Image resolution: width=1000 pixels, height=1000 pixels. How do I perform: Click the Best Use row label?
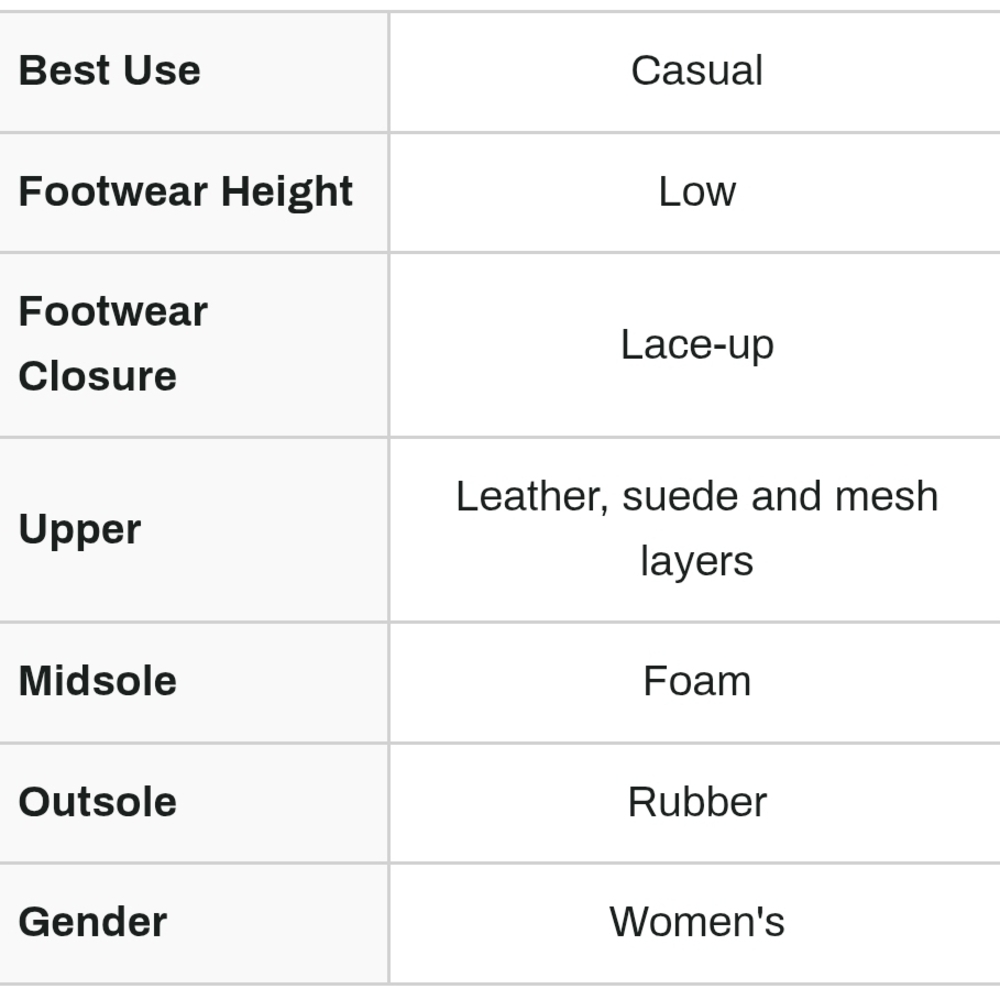pyautogui.click(x=110, y=70)
